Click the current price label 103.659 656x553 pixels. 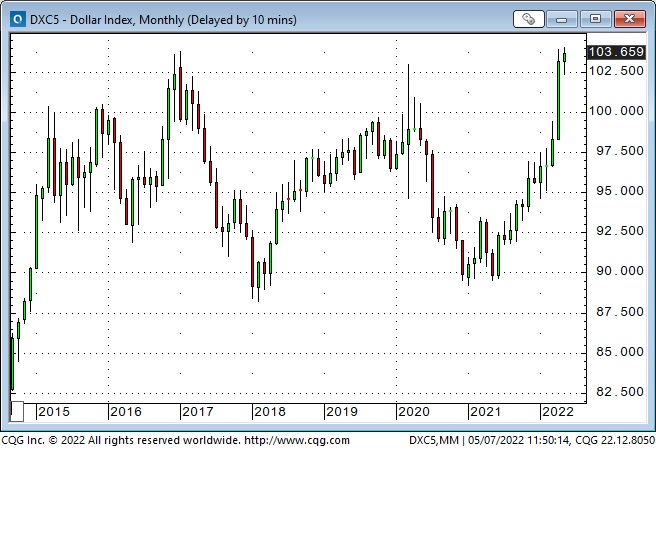[616, 52]
